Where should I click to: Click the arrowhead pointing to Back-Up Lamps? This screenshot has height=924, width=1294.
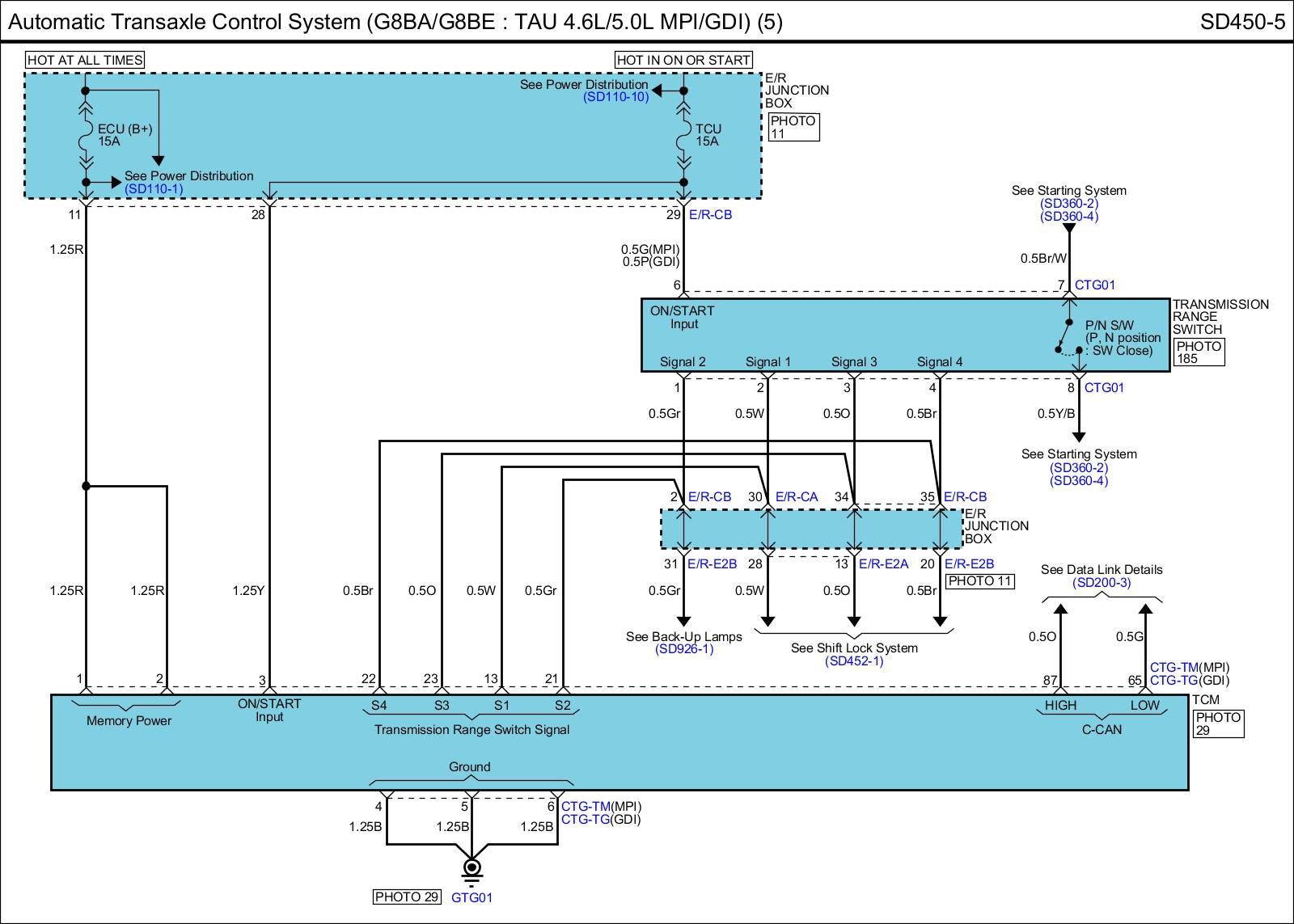click(684, 620)
